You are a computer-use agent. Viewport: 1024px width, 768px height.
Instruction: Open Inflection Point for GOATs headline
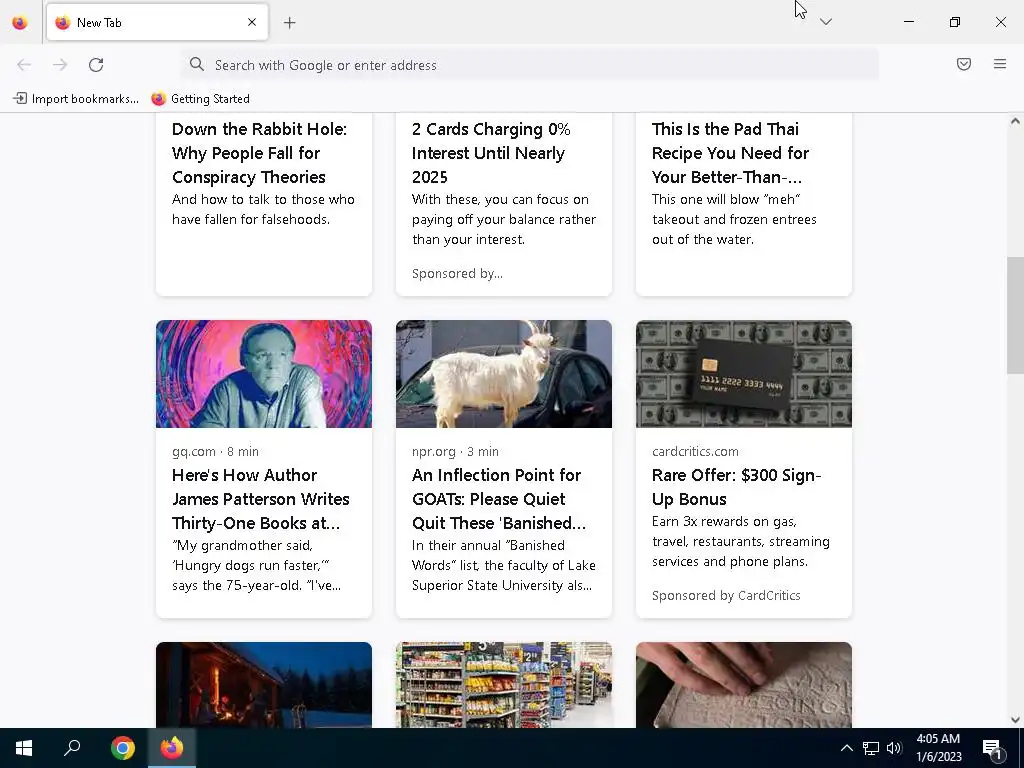[x=499, y=499]
